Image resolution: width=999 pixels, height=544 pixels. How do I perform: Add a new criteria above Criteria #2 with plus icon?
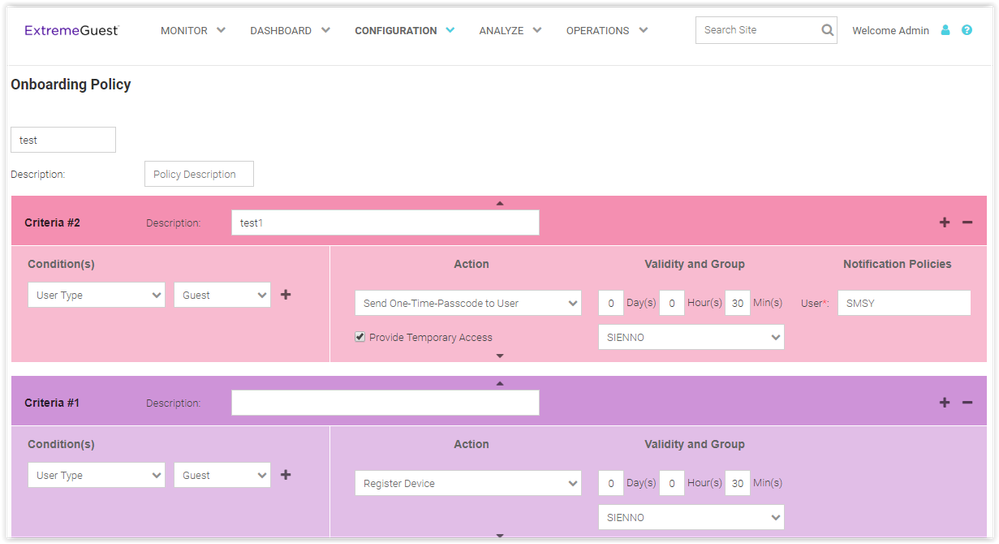pos(944,222)
